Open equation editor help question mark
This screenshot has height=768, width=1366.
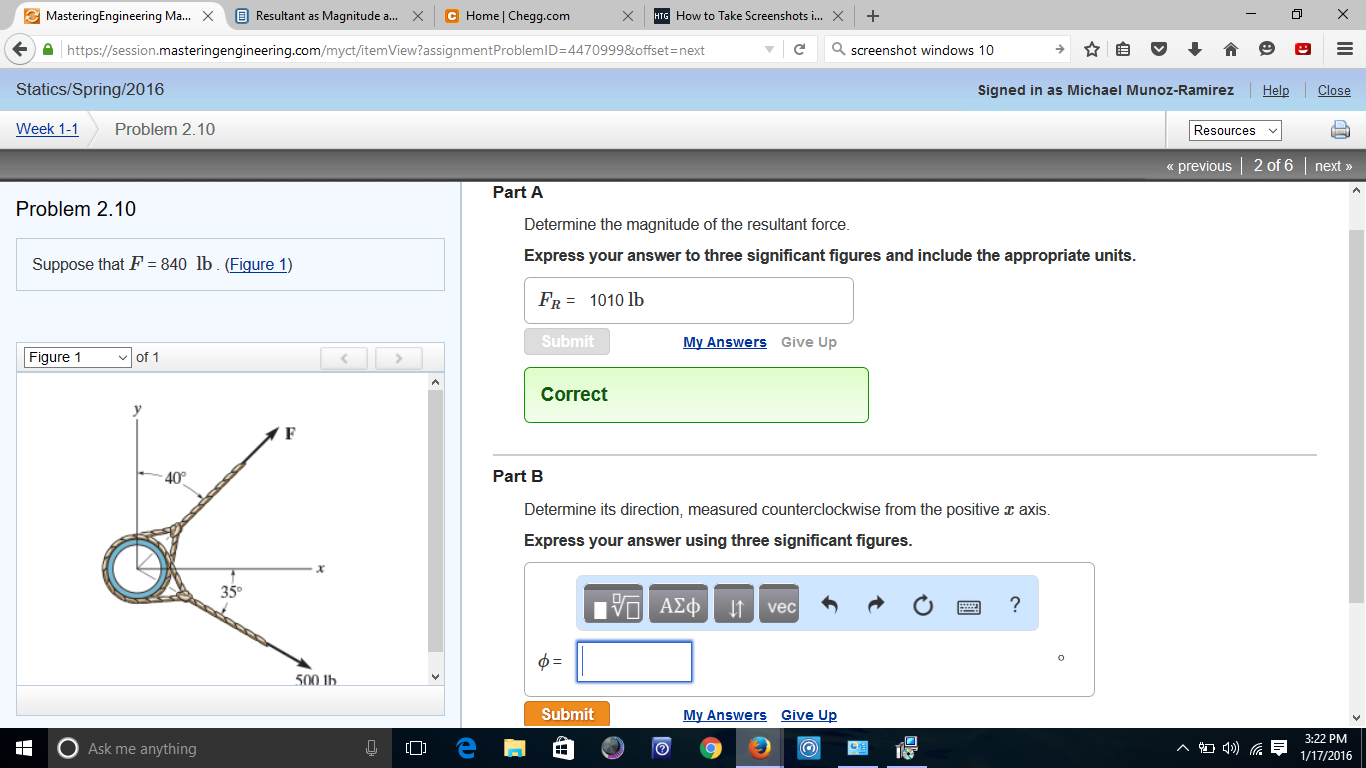(x=1015, y=605)
